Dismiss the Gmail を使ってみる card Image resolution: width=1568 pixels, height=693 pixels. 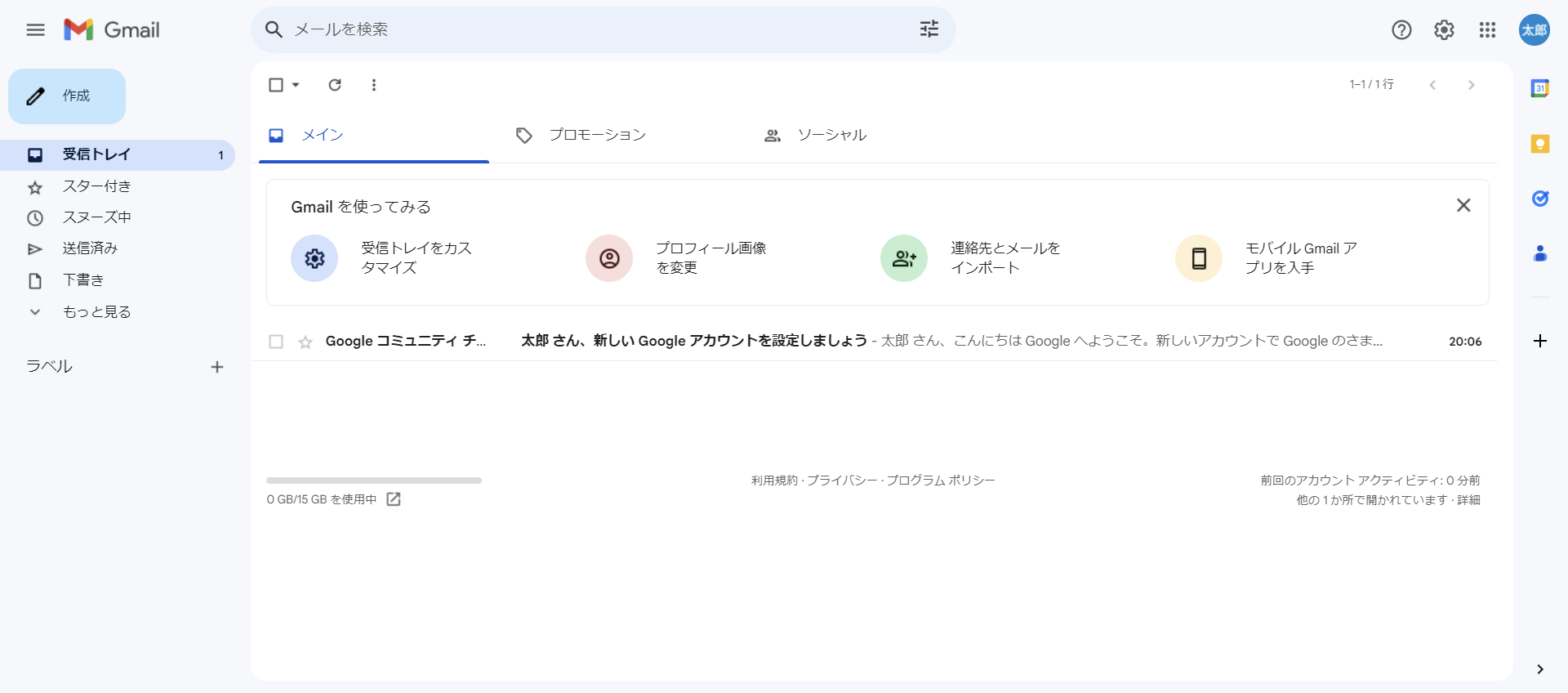[x=1463, y=205]
